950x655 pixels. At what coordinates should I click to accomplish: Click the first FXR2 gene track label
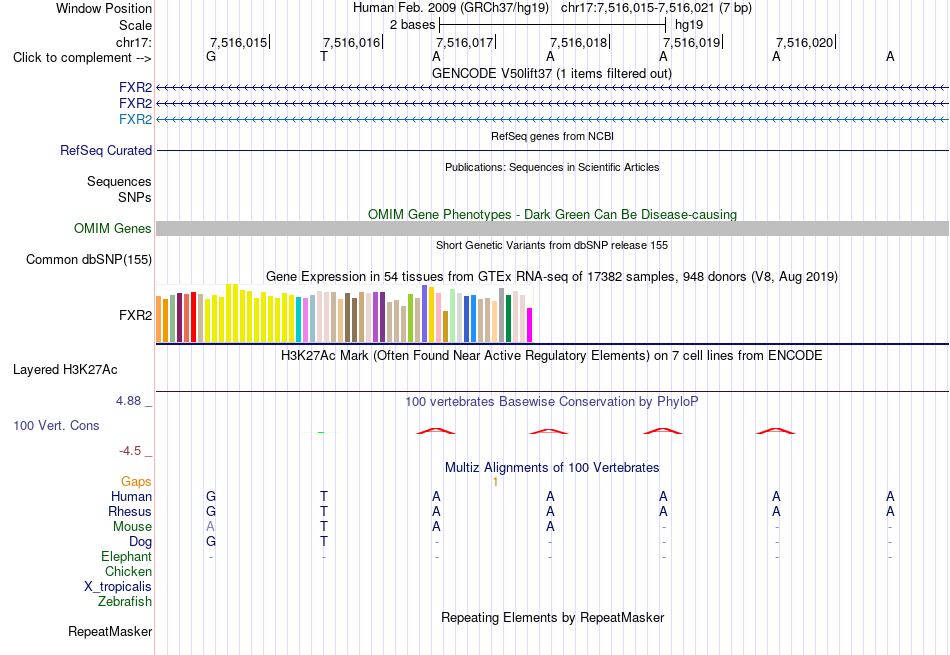coord(135,87)
